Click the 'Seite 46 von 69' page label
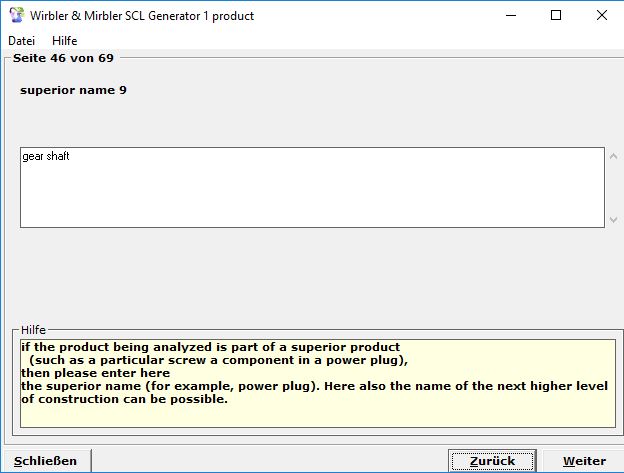The height and width of the screenshot is (473, 624). click(63, 58)
